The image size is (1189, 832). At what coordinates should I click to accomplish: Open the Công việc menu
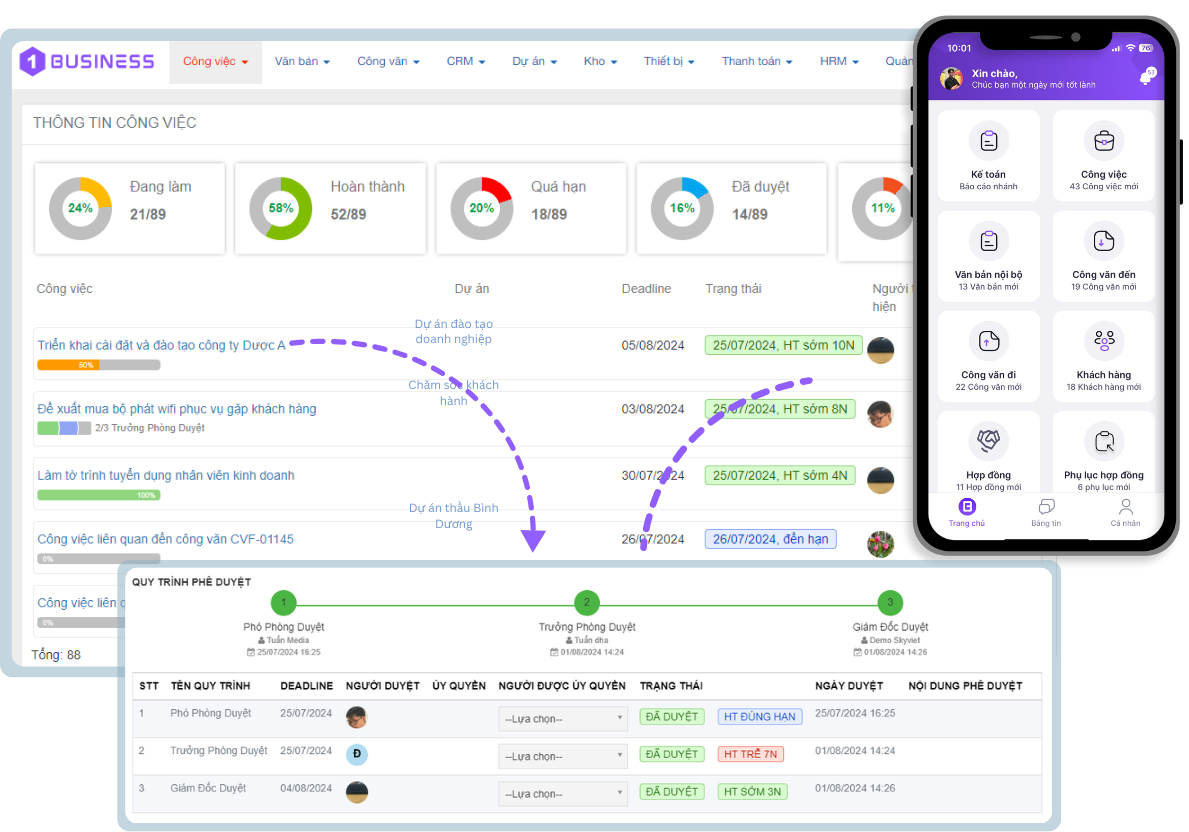point(215,61)
